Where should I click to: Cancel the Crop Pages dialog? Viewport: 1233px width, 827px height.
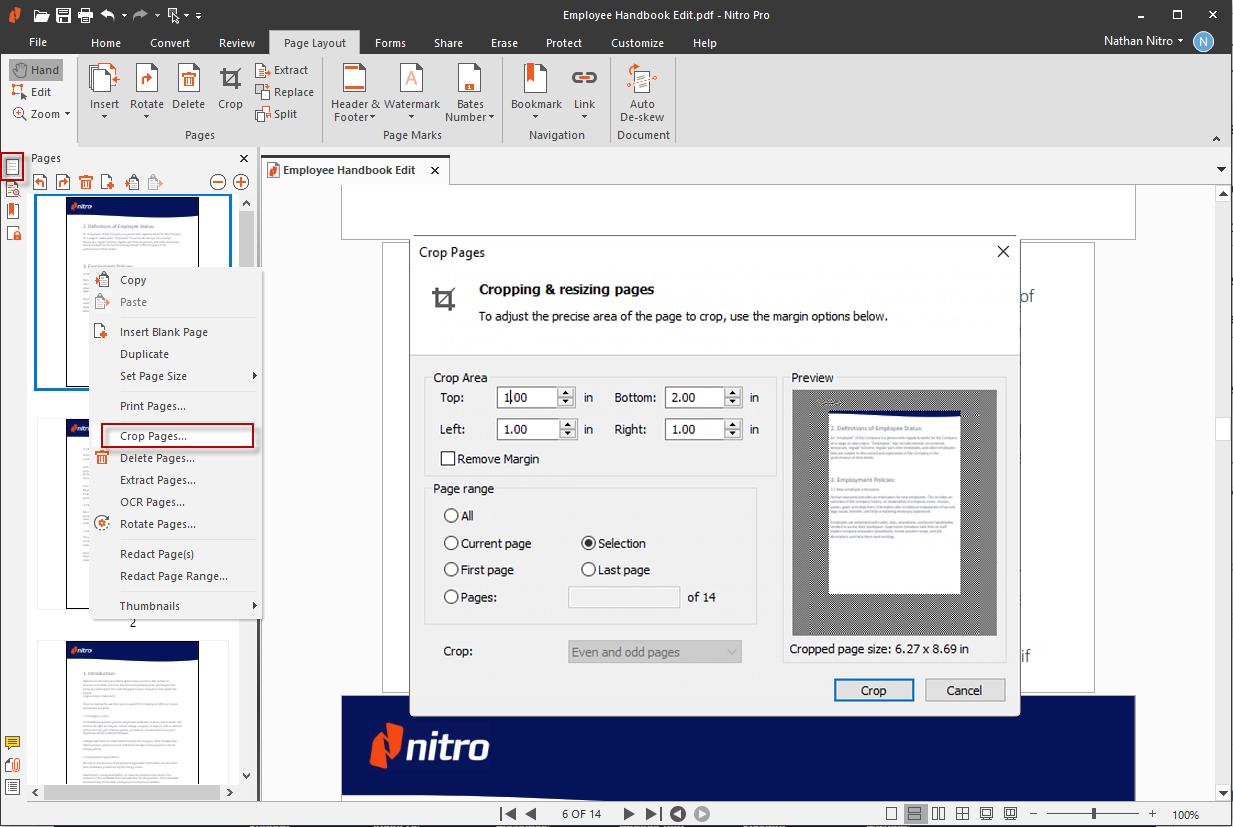tap(963, 690)
